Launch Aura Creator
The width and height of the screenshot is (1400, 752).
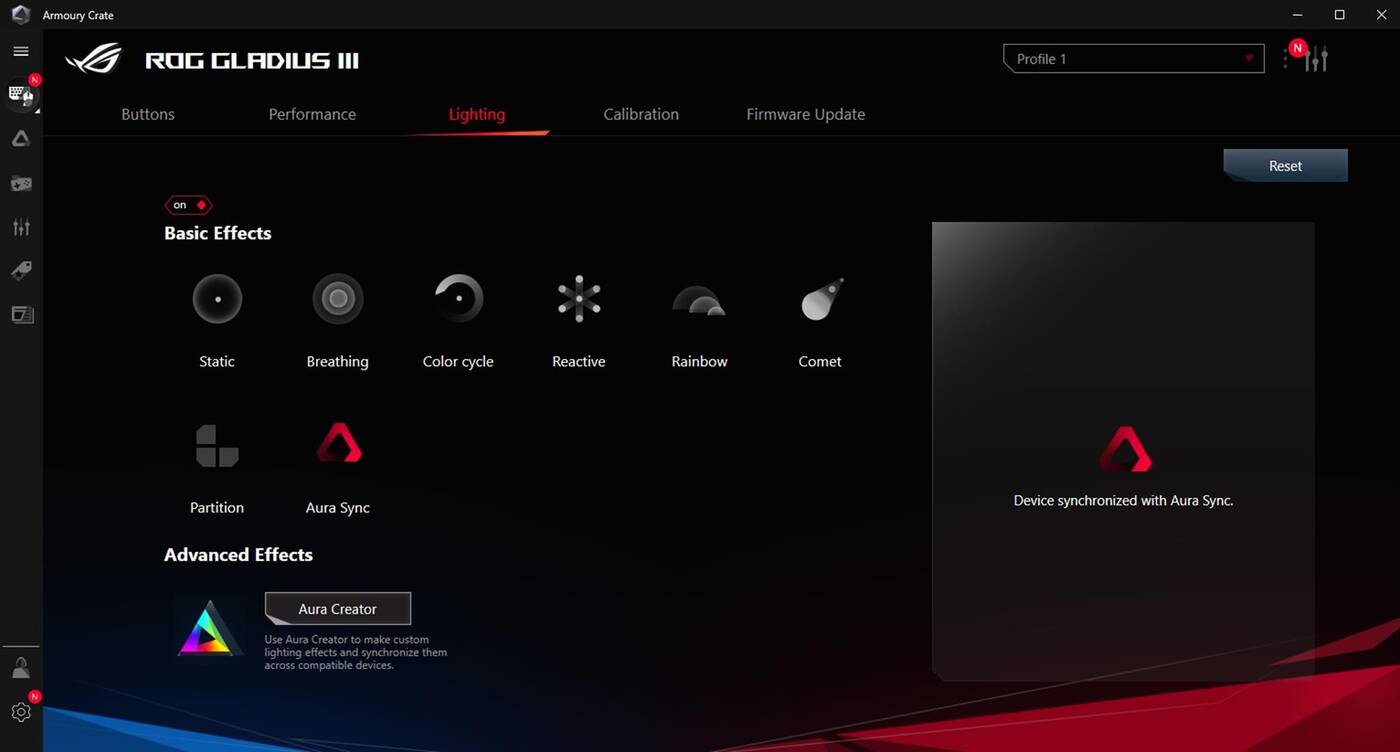[x=338, y=608]
